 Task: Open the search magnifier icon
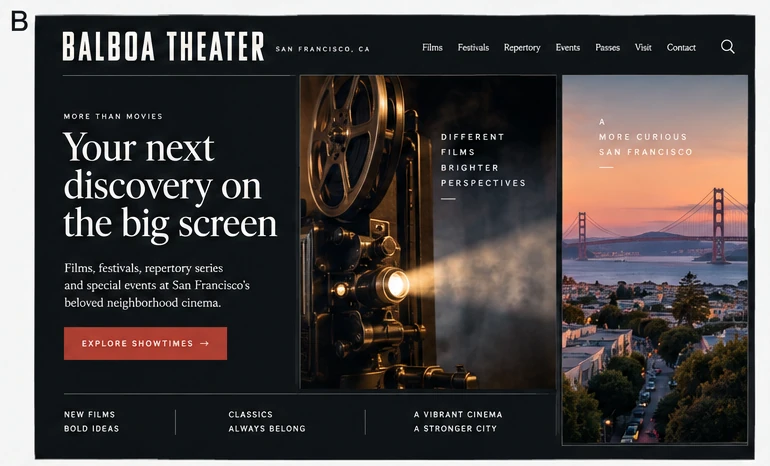728,47
